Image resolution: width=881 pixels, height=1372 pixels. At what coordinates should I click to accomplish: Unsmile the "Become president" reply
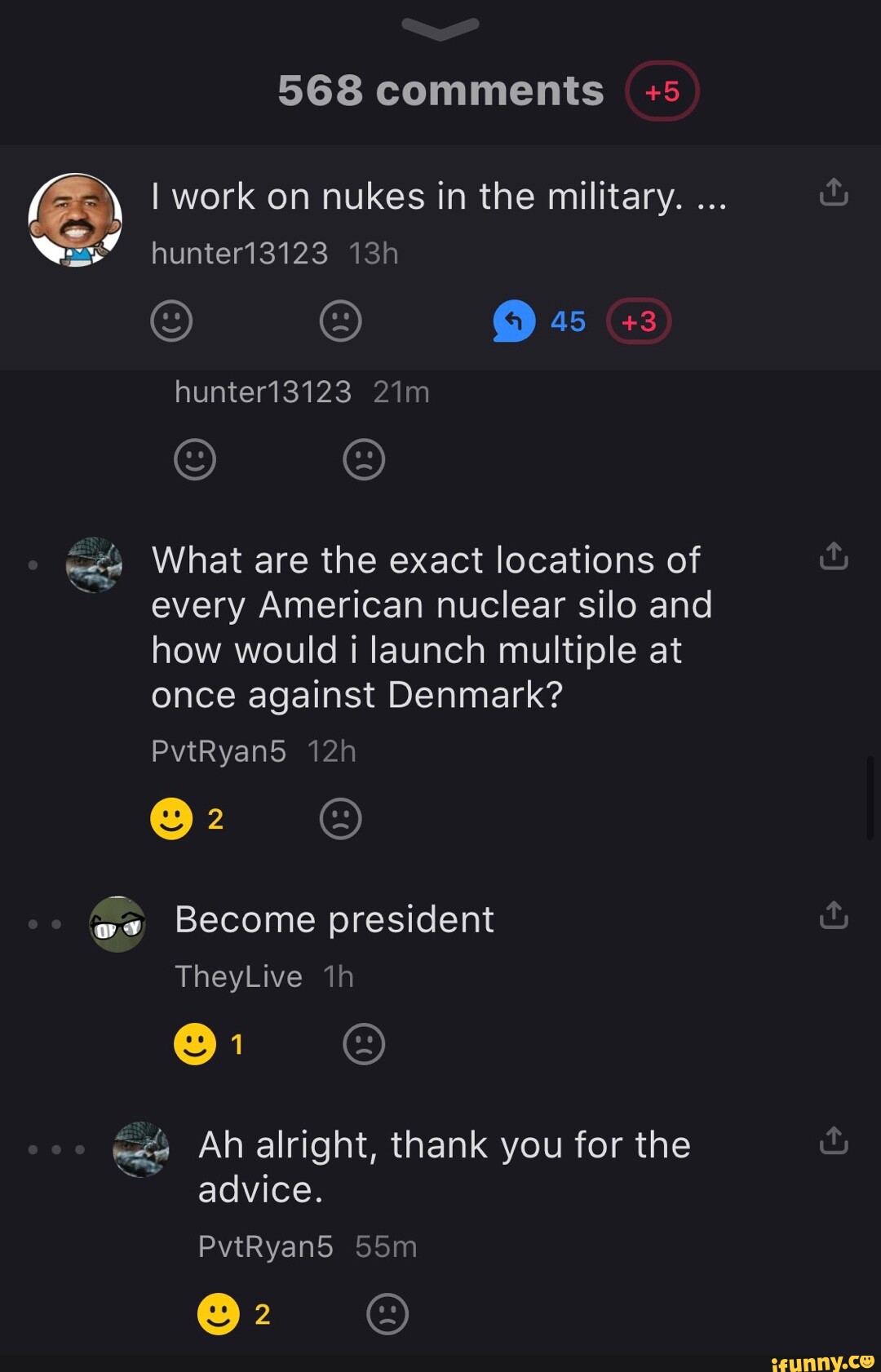(364, 1044)
